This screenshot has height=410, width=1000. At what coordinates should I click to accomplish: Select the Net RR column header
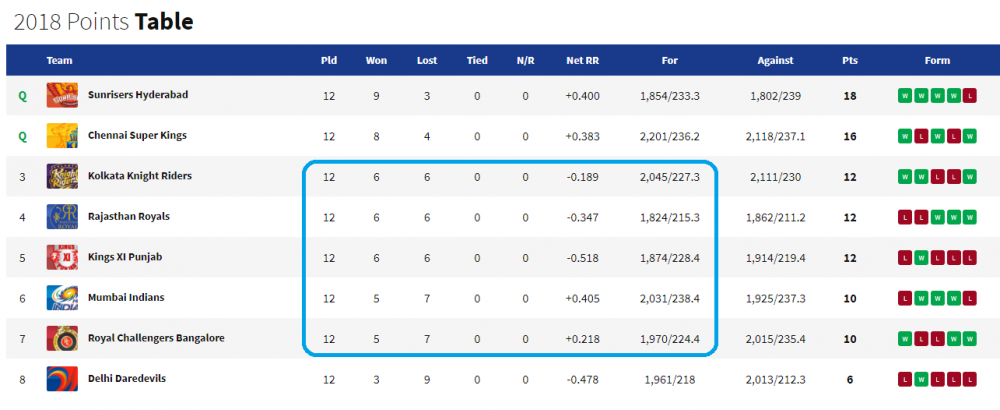point(582,61)
